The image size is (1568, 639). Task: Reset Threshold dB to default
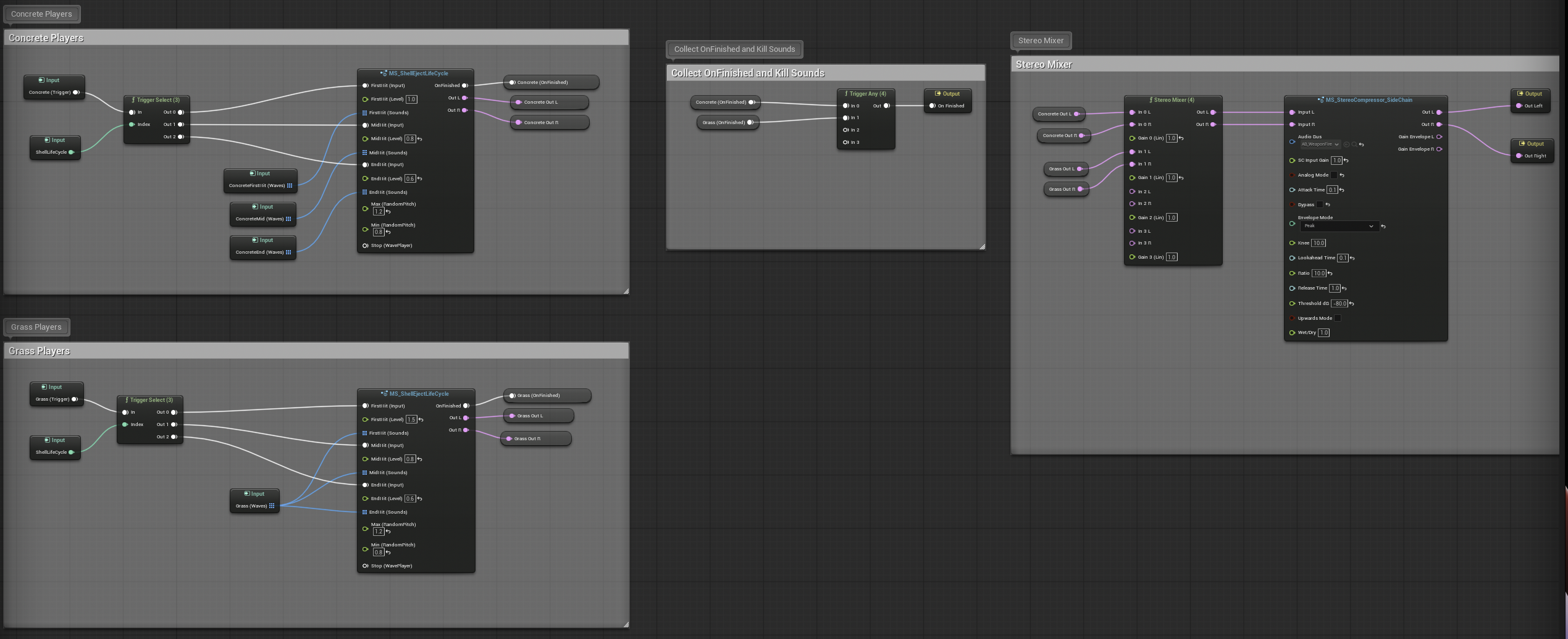click(x=1351, y=304)
